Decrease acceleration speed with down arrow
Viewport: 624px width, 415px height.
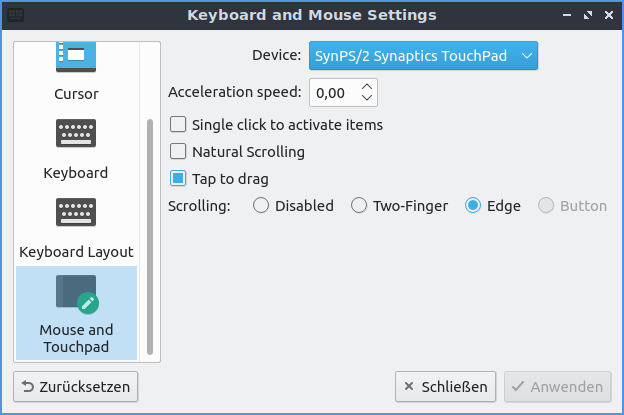(x=367, y=99)
